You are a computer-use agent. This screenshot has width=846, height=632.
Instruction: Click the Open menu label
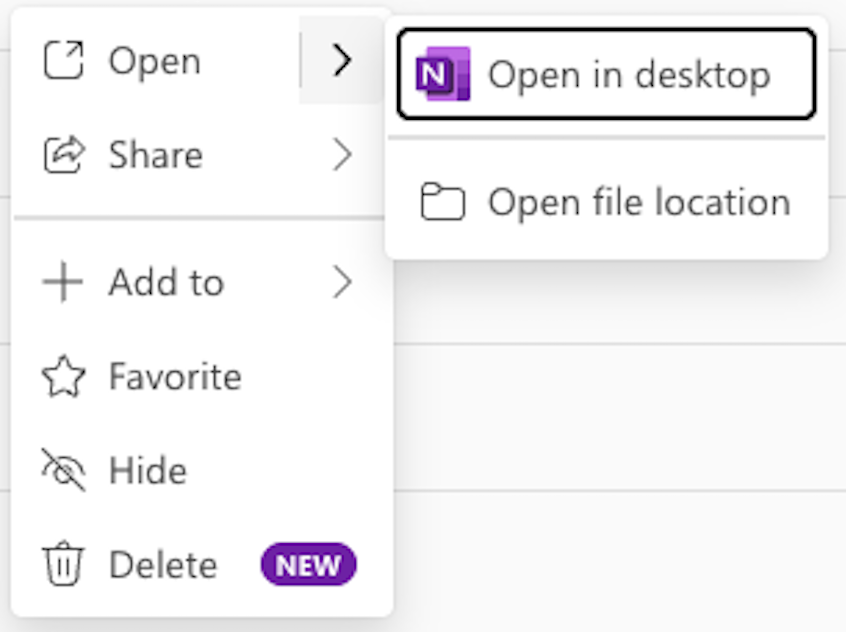point(155,61)
